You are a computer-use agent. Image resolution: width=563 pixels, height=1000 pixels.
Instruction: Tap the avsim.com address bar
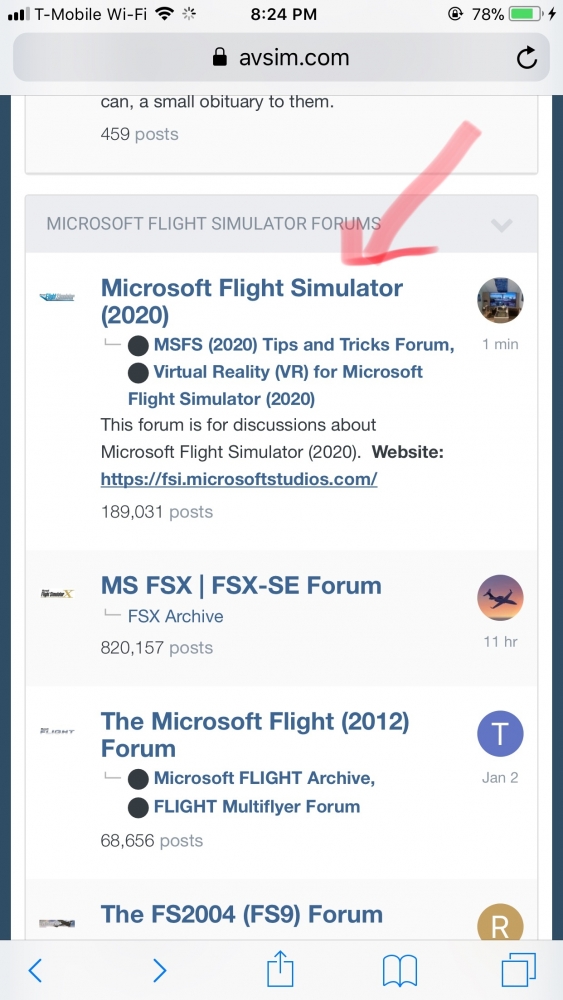click(x=281, y=58)
